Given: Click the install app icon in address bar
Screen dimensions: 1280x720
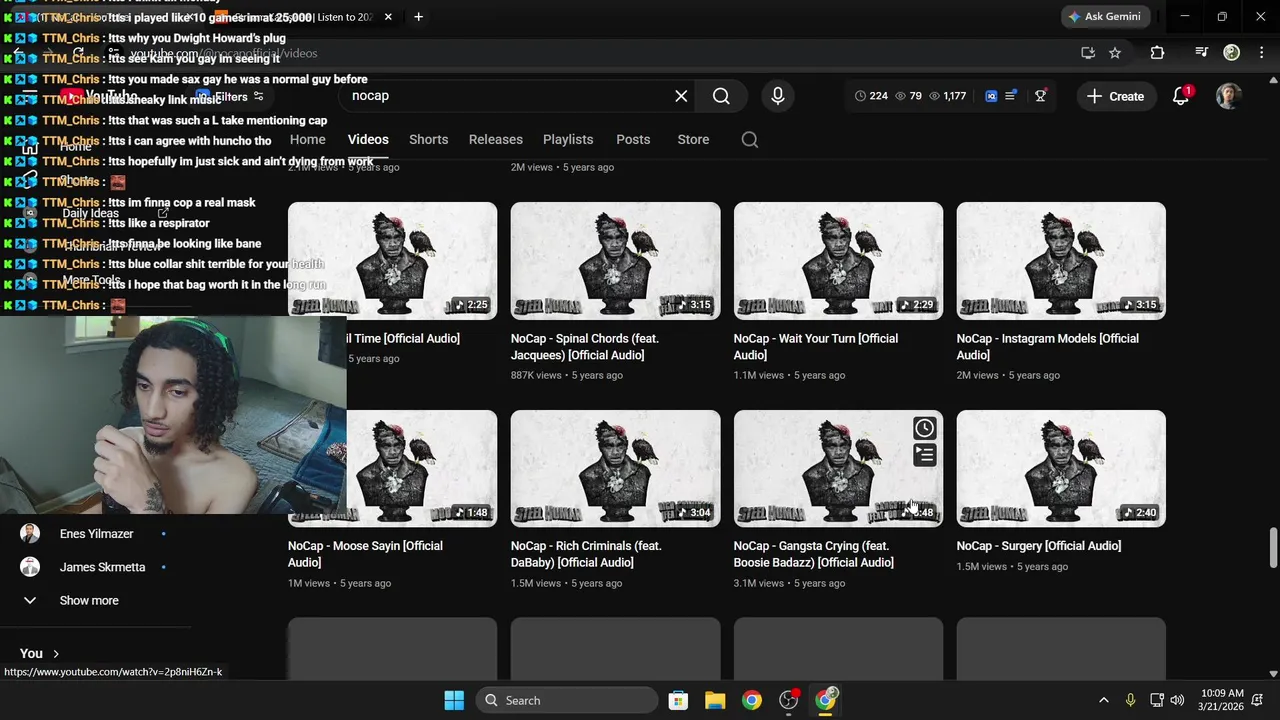Looking at the screenshot, I should click(1088, 53).
